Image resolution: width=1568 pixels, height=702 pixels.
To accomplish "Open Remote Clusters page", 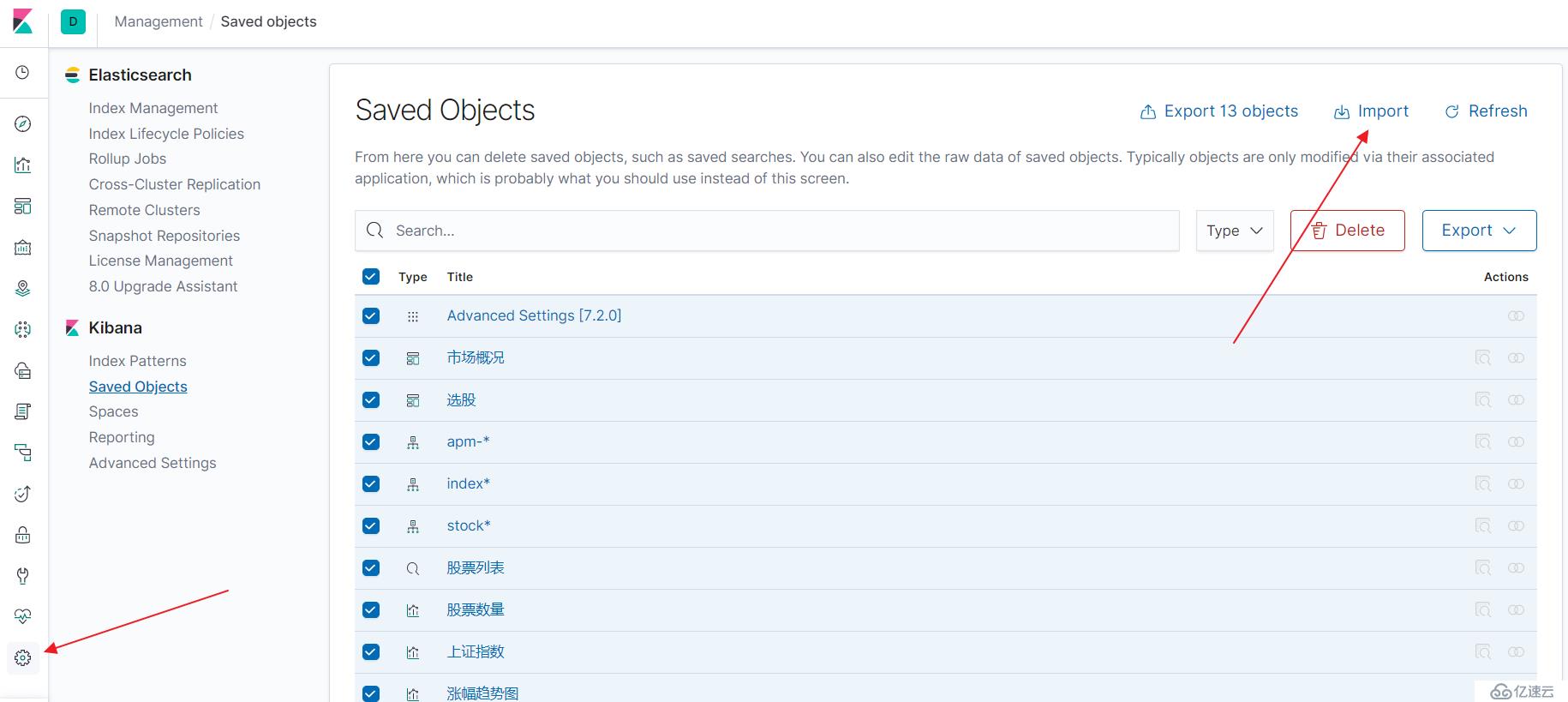I will (145, 210).
